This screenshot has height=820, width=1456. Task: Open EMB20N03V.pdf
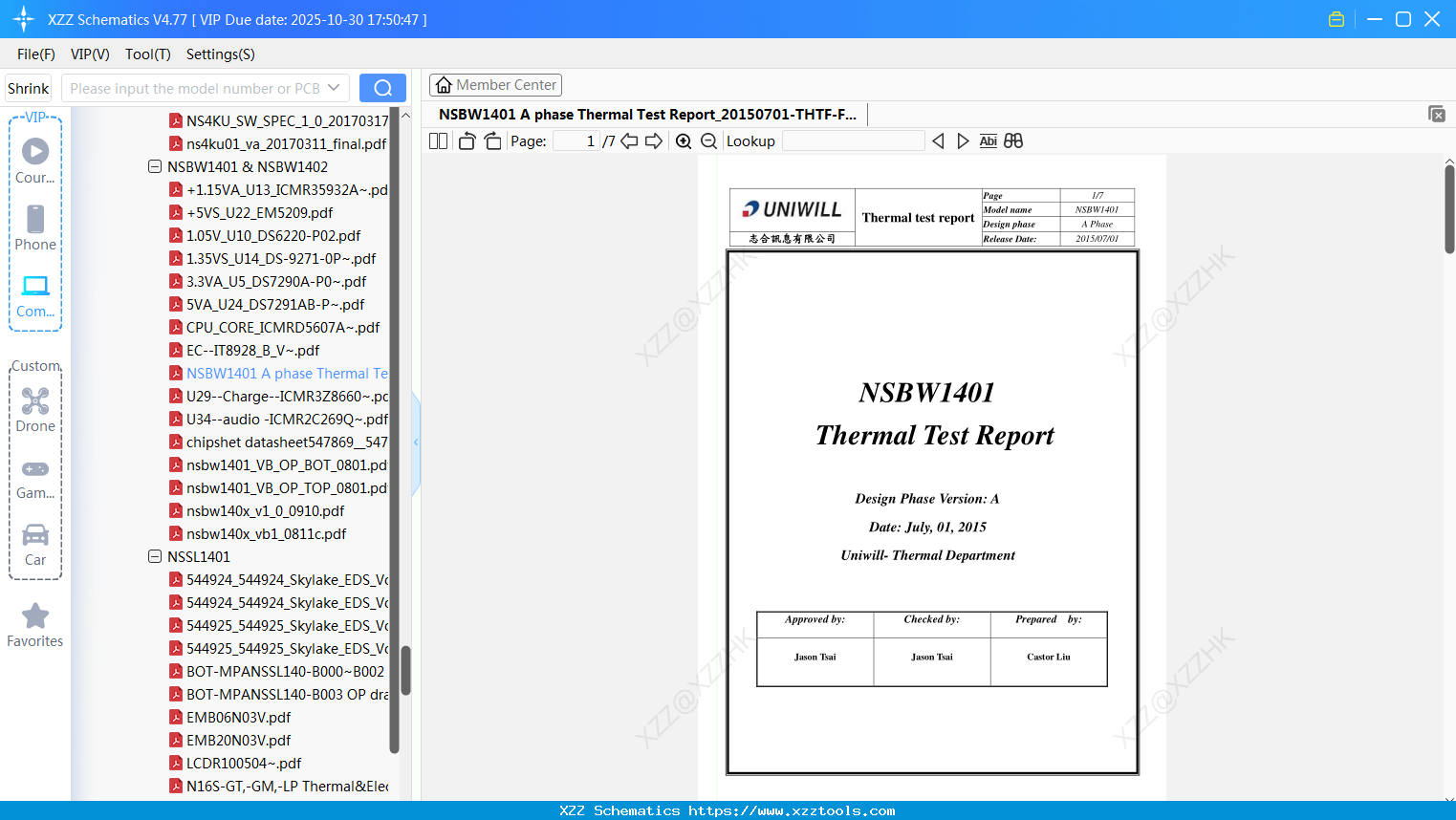[x=238, y=740]
